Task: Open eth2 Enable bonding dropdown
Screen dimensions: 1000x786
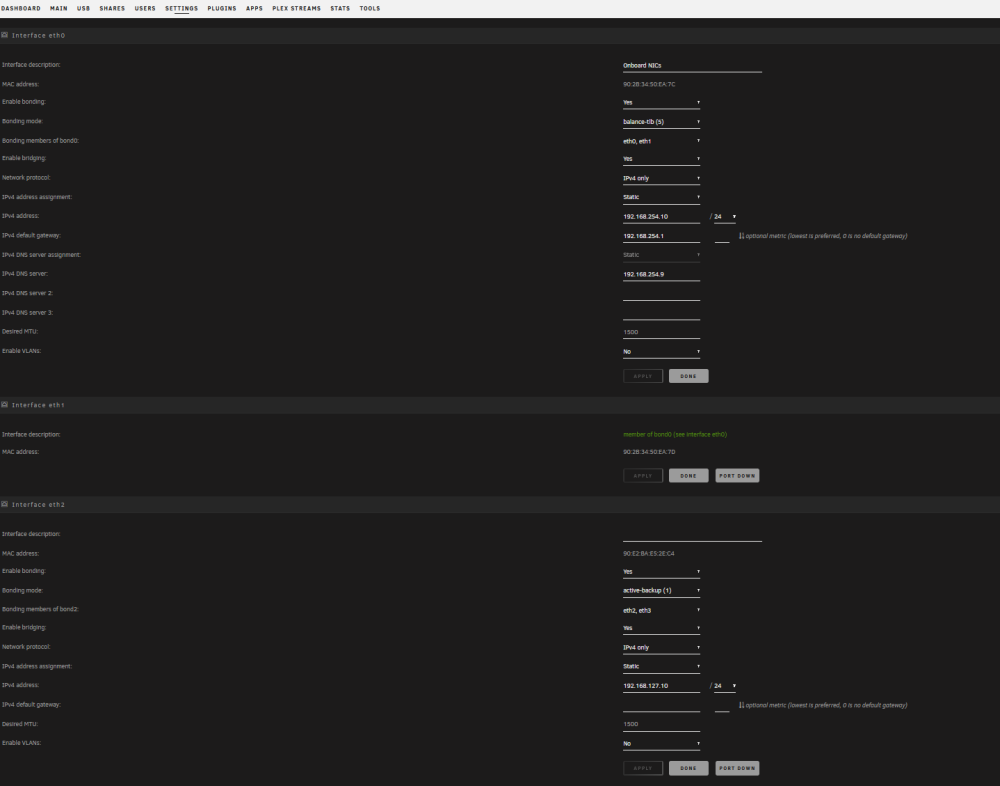Action: pyautogui.click(x=661, y=572)
